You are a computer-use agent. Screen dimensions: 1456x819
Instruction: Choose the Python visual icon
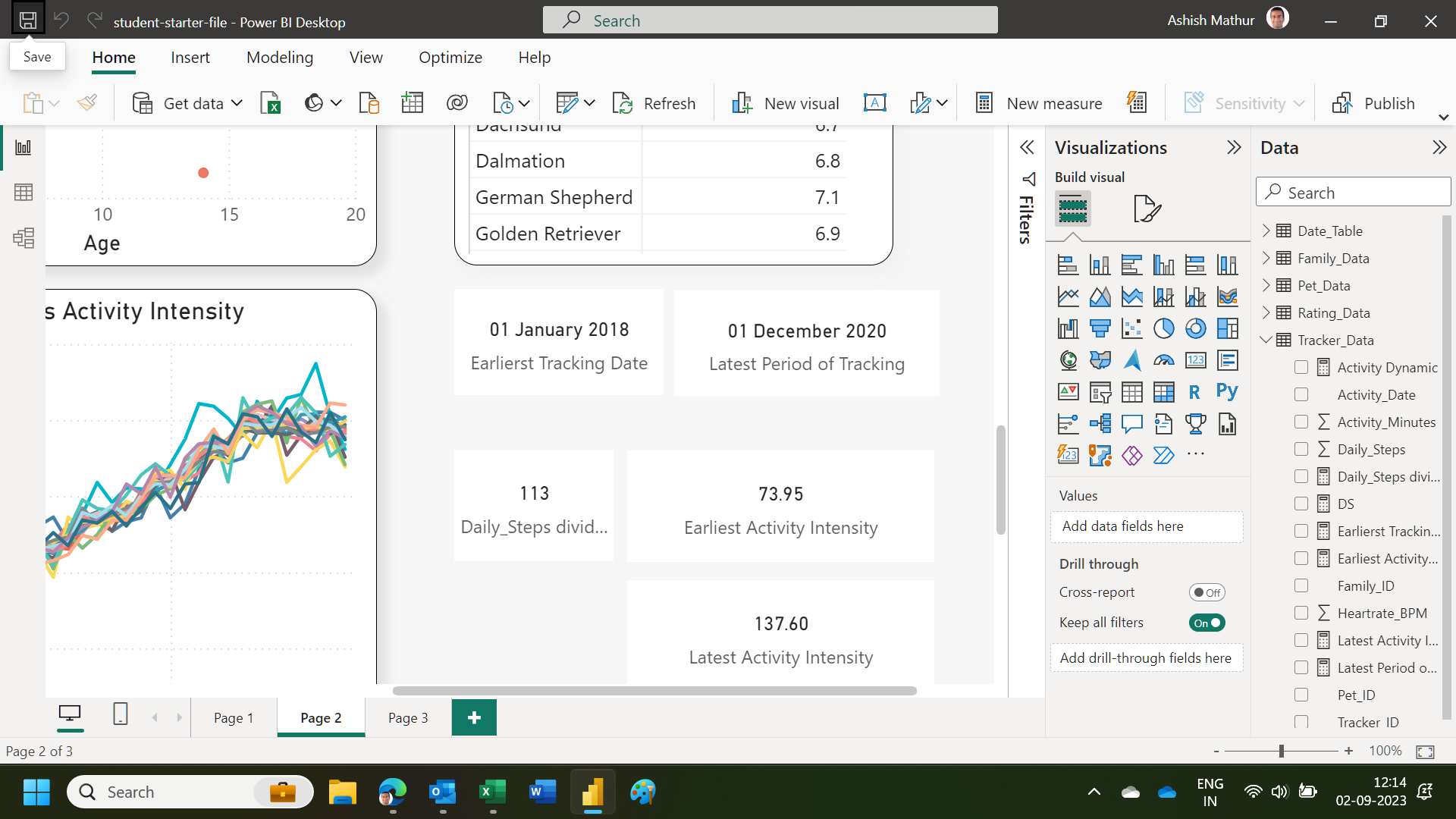(x=1227, y=392)
